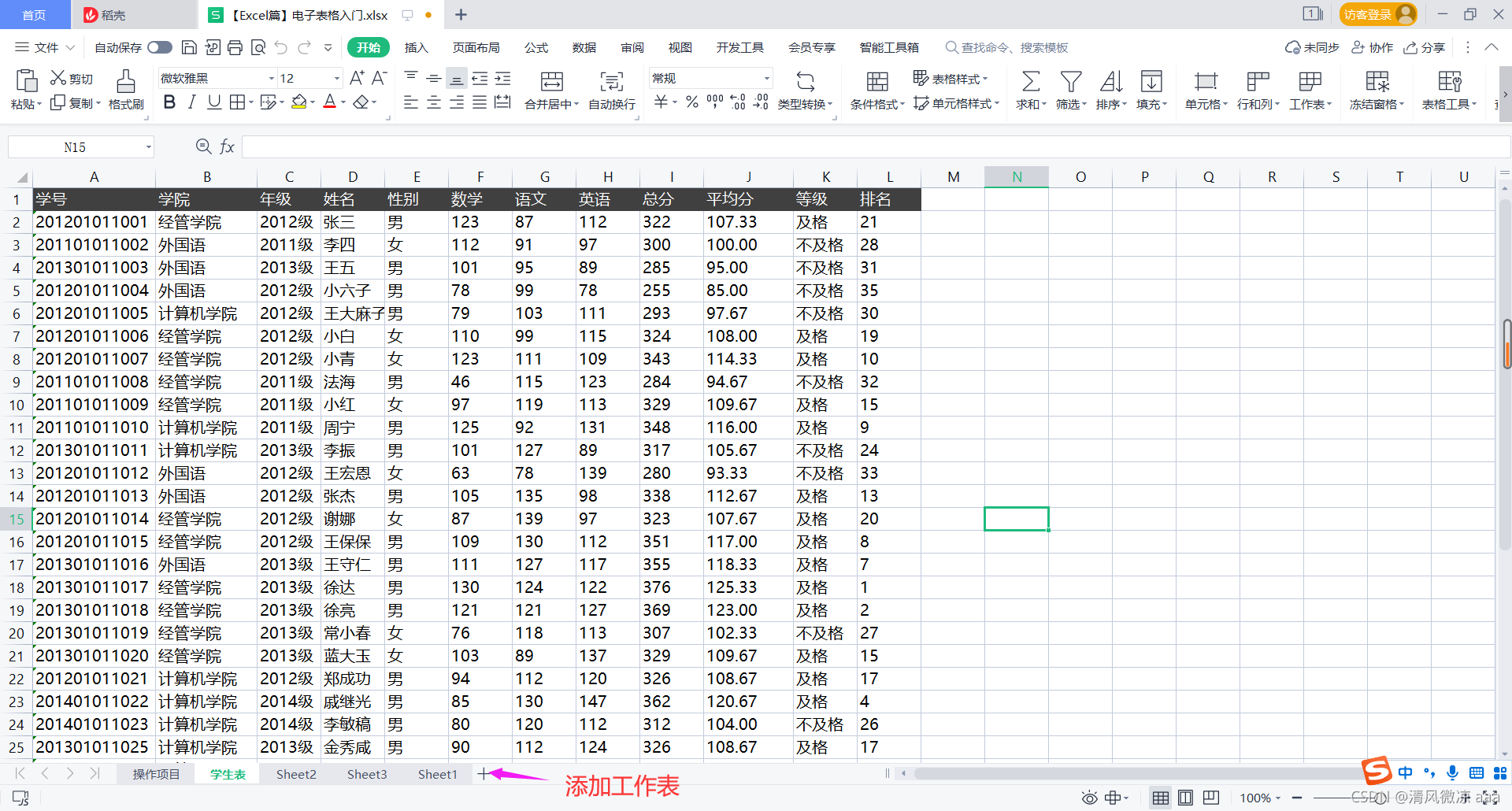Toggle middle vertical alignment

[434, 78]
